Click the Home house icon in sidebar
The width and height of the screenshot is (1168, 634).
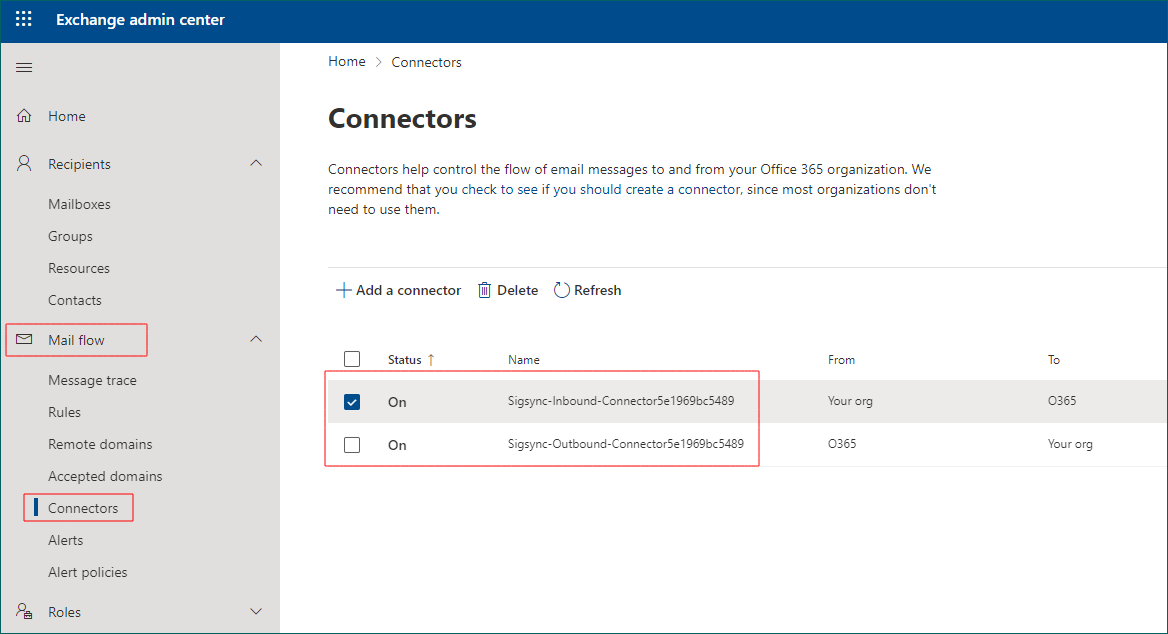(25, 116)
